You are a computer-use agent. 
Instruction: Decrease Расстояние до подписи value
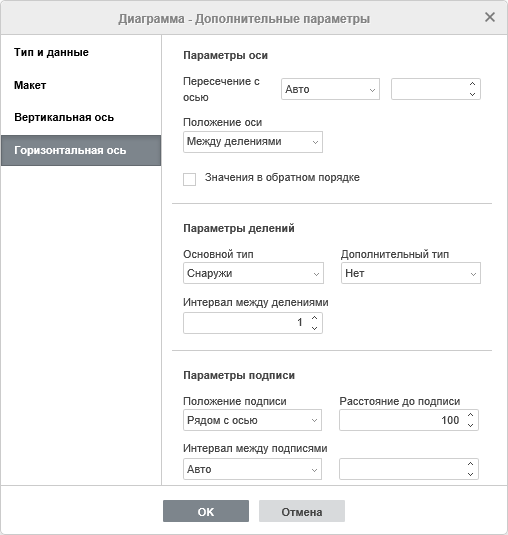tap(470, 425)
